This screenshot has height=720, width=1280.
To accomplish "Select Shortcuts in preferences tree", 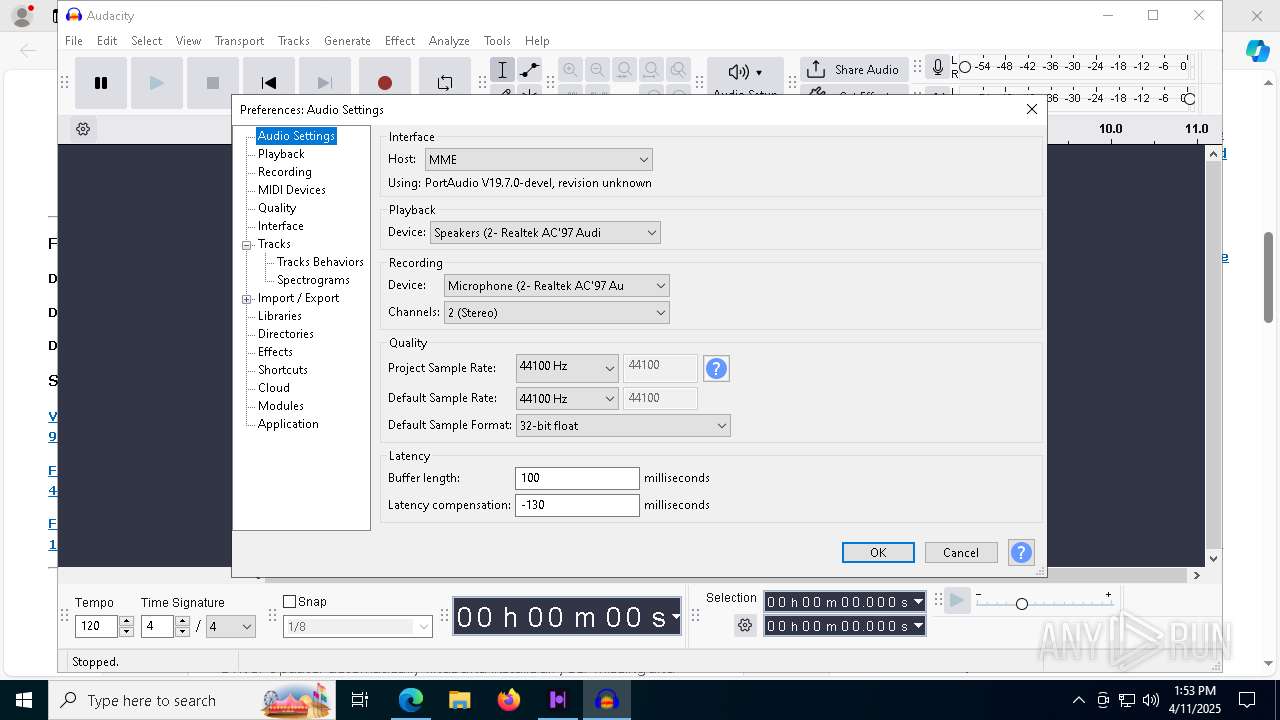I will coord(283,370).
